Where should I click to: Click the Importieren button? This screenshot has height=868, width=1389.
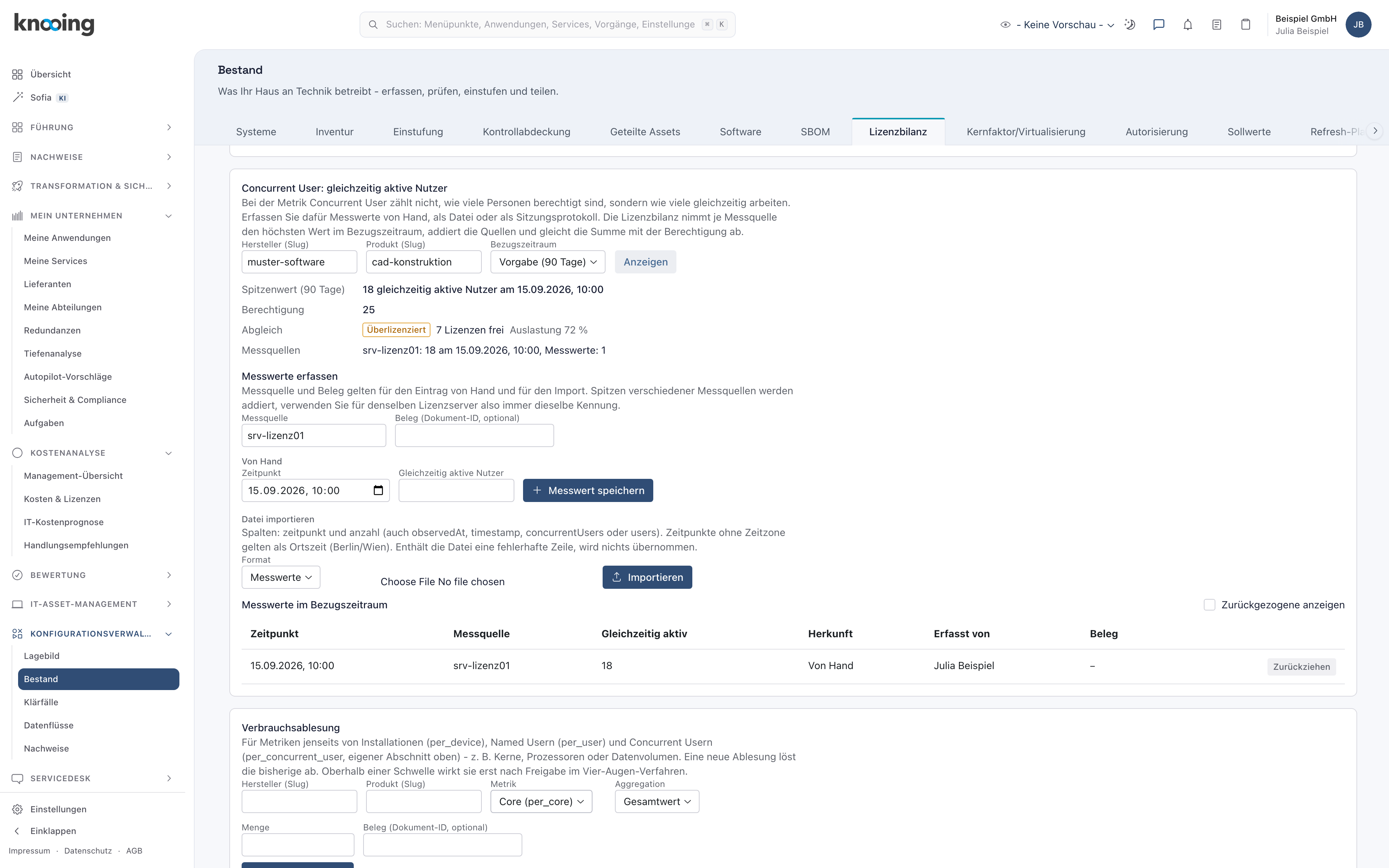click(x=647, y=577)
